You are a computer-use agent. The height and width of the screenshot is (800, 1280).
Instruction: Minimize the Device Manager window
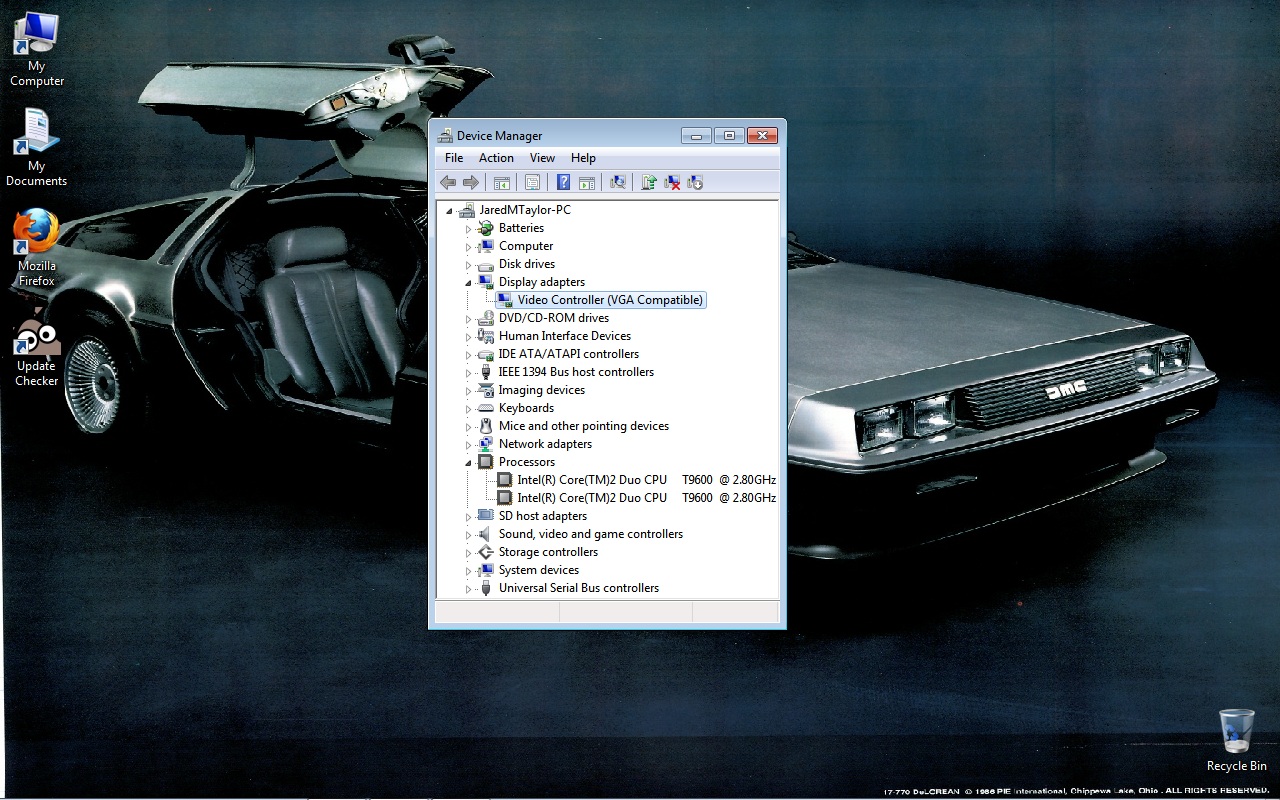[696, 135]
